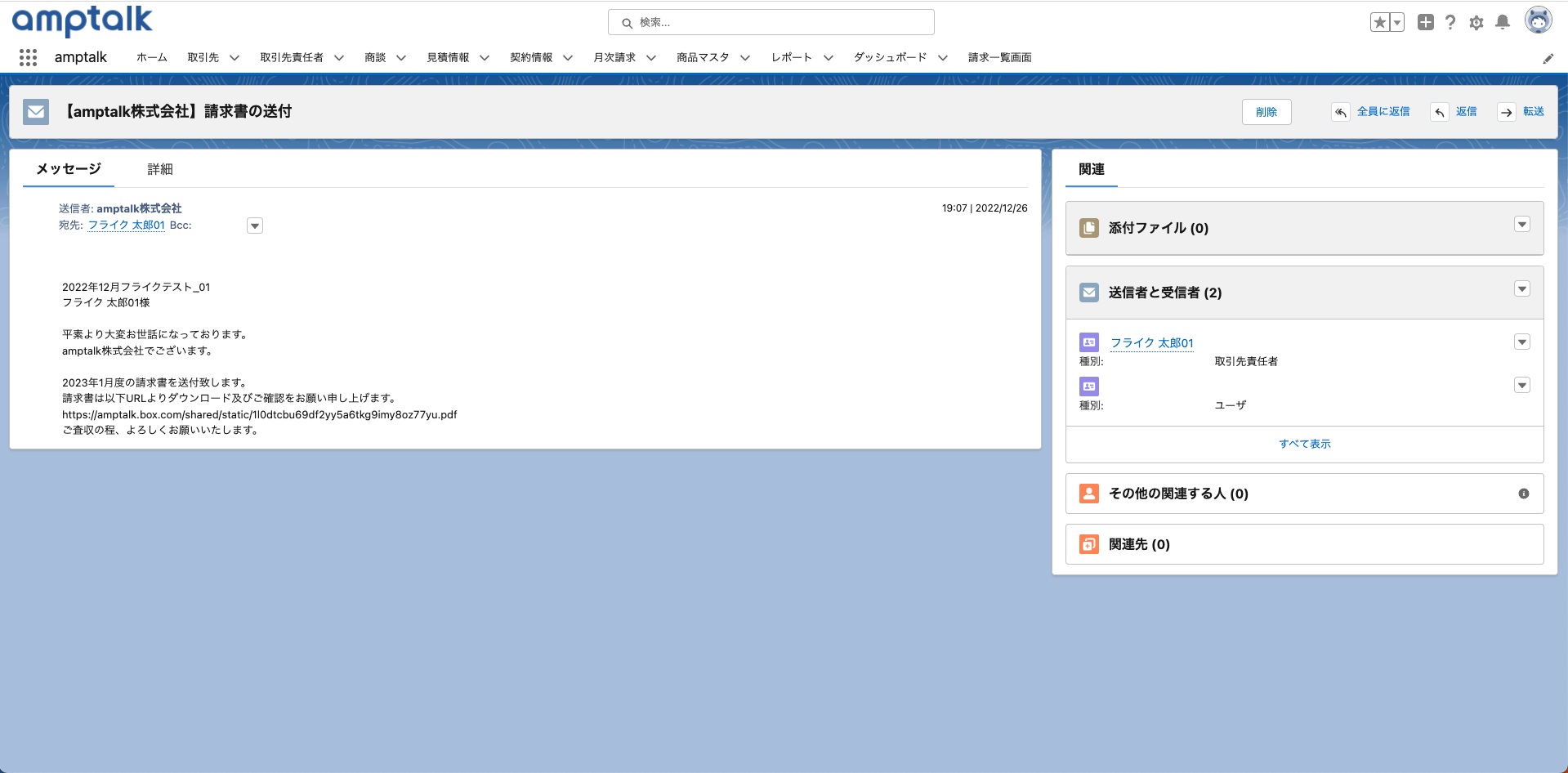Focus the 検索 search field
This screenshot has width=1568, height=773.
tap(771, 22)
